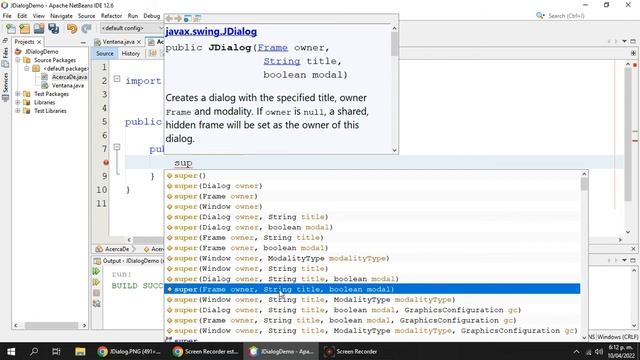
Task: Switch to Screen Recorder taskbar app
Action: click(351, 351)
